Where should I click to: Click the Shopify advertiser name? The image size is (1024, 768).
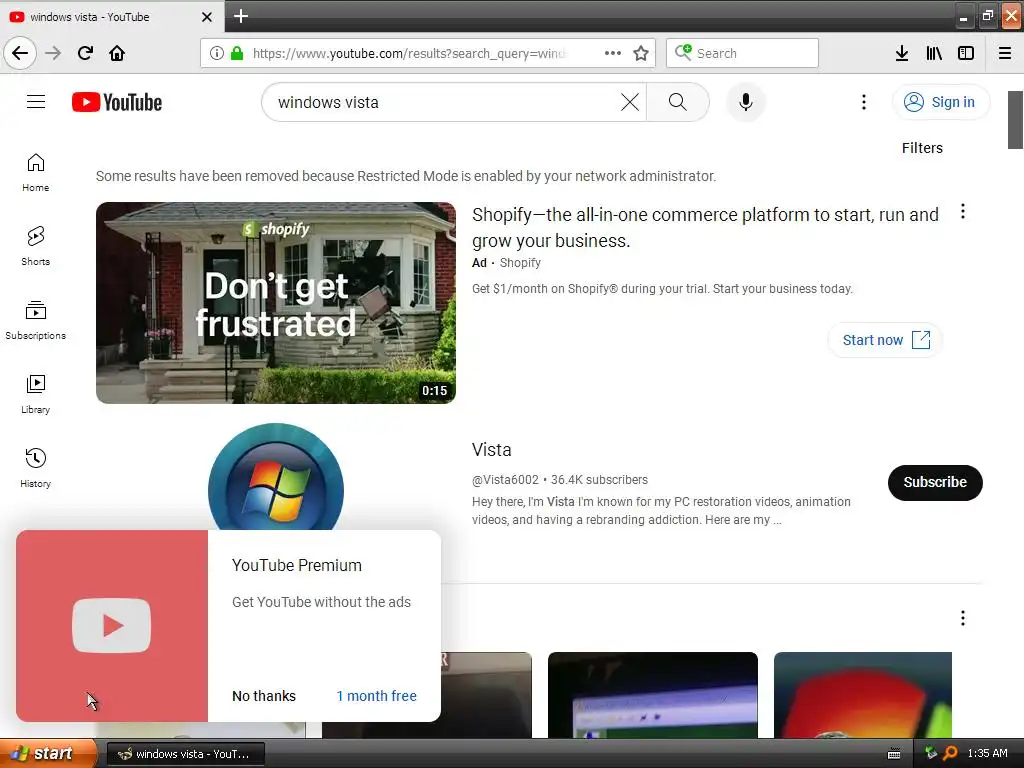pyautogui.click(x=520, y=263)
